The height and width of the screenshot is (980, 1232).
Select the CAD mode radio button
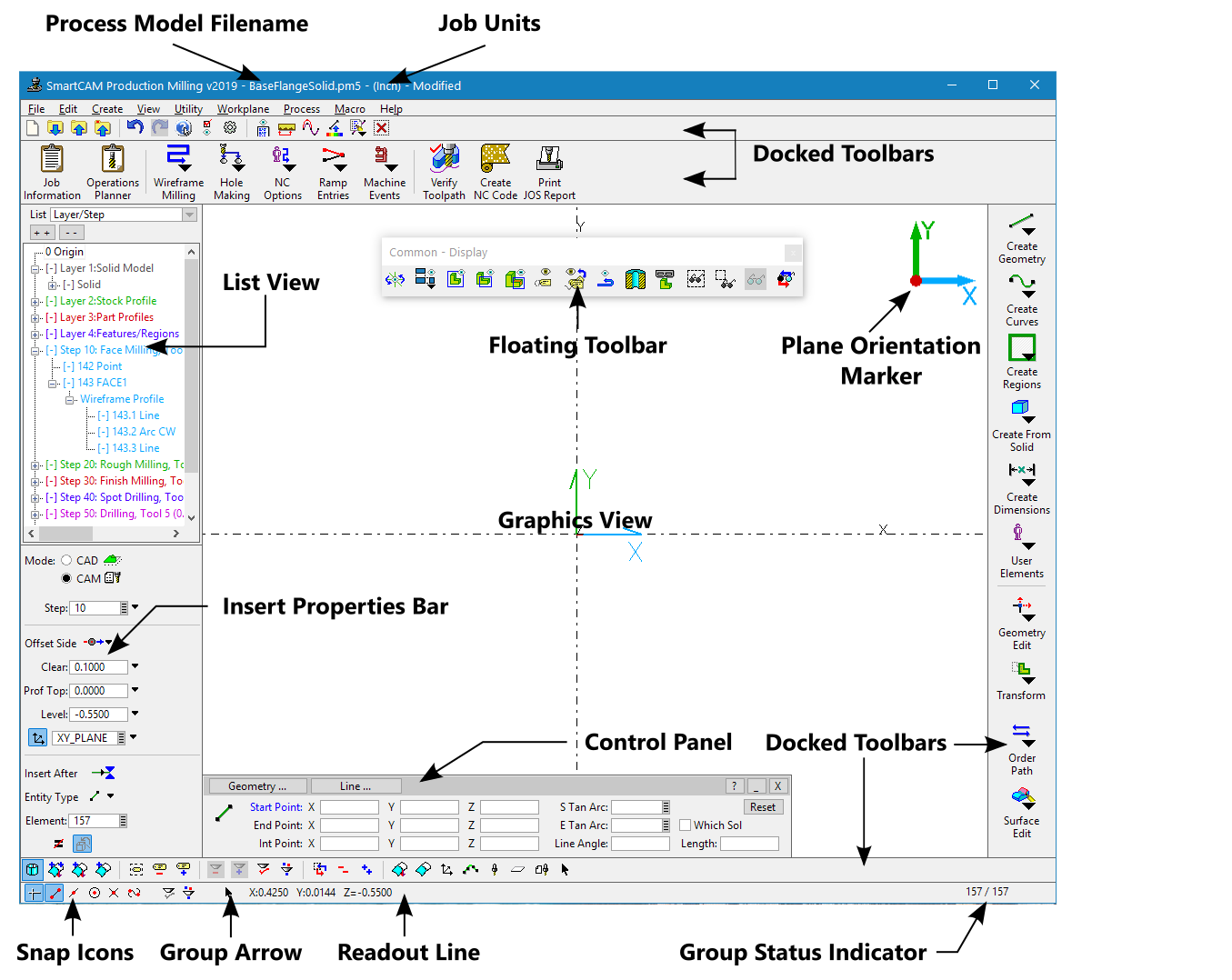[x=66, y=560]
